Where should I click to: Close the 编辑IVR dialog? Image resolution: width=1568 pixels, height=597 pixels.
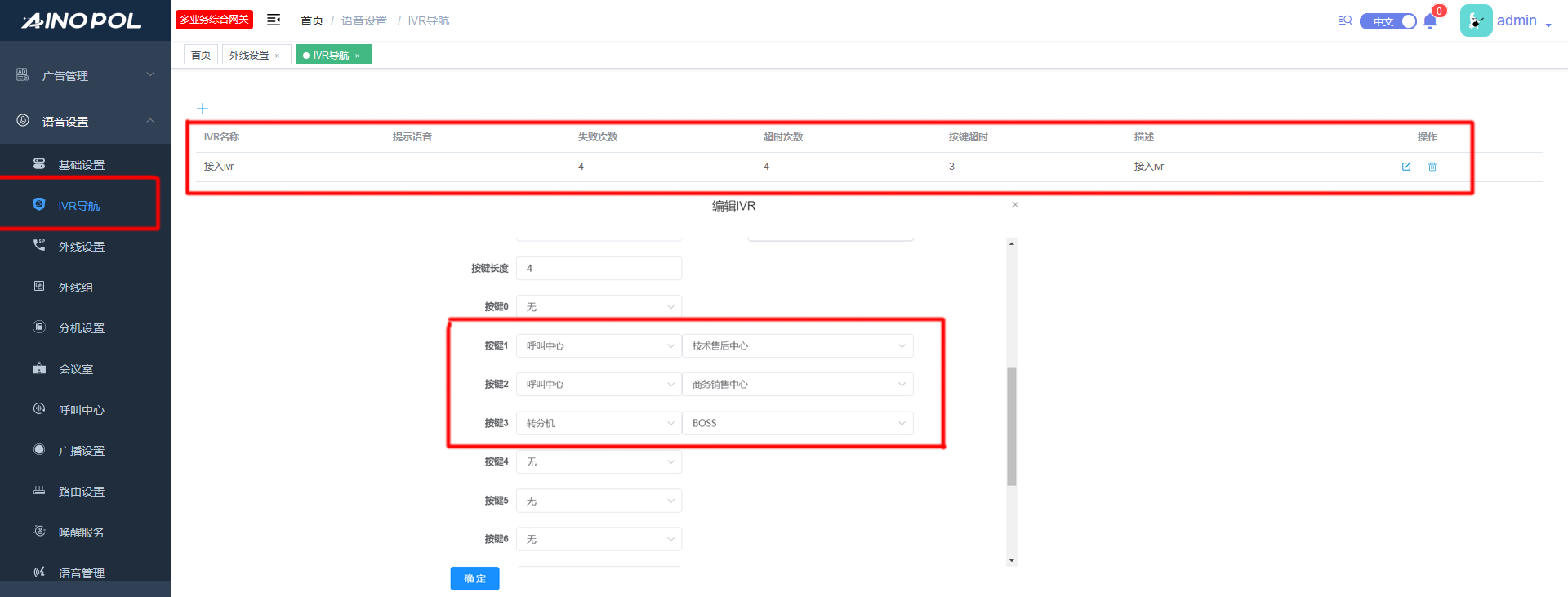point(1015,205)
